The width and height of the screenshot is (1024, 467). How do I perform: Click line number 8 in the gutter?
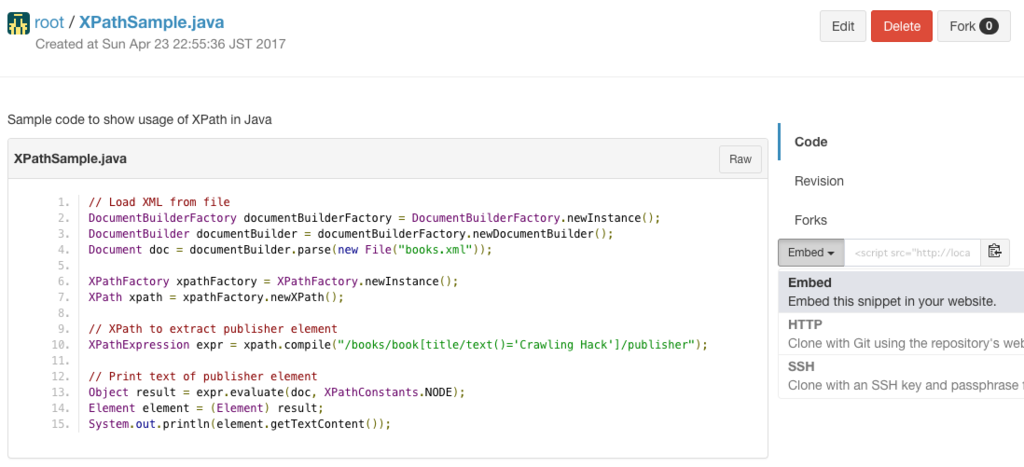point(63,314)
